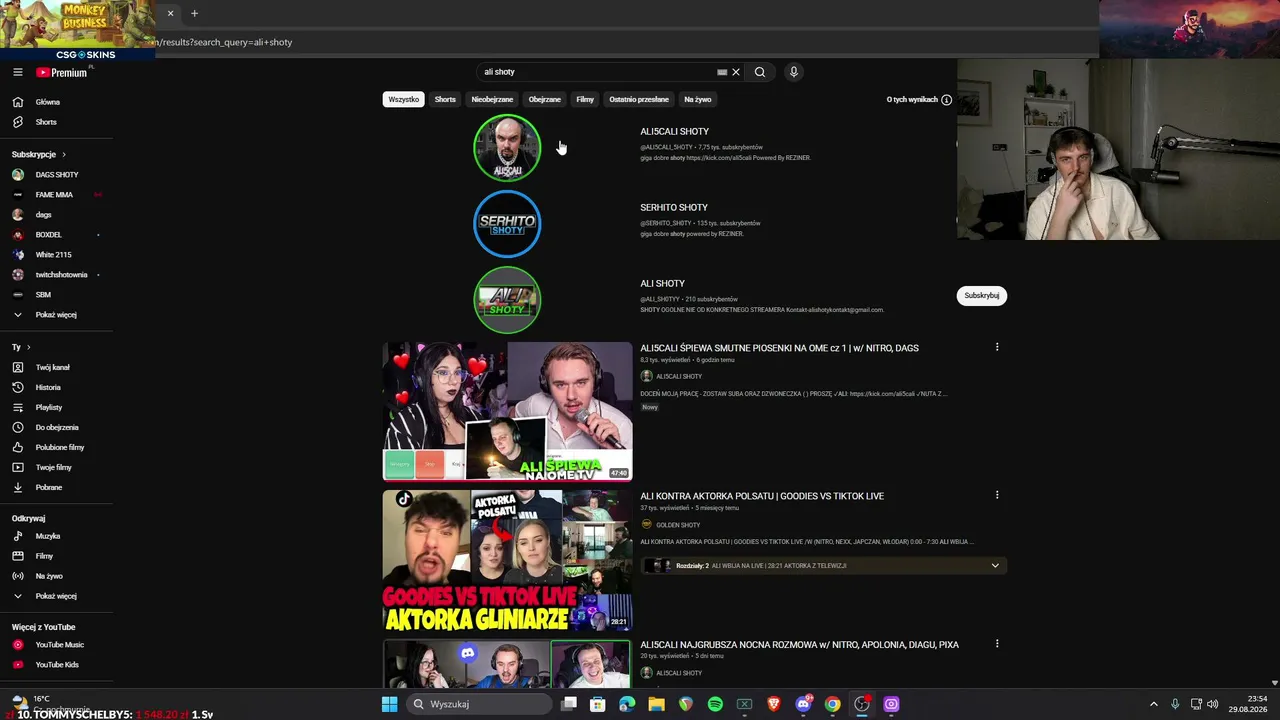
Task: Expand the Rozdziały chapters dropdown arrow
Action: [x=995, y=566]
